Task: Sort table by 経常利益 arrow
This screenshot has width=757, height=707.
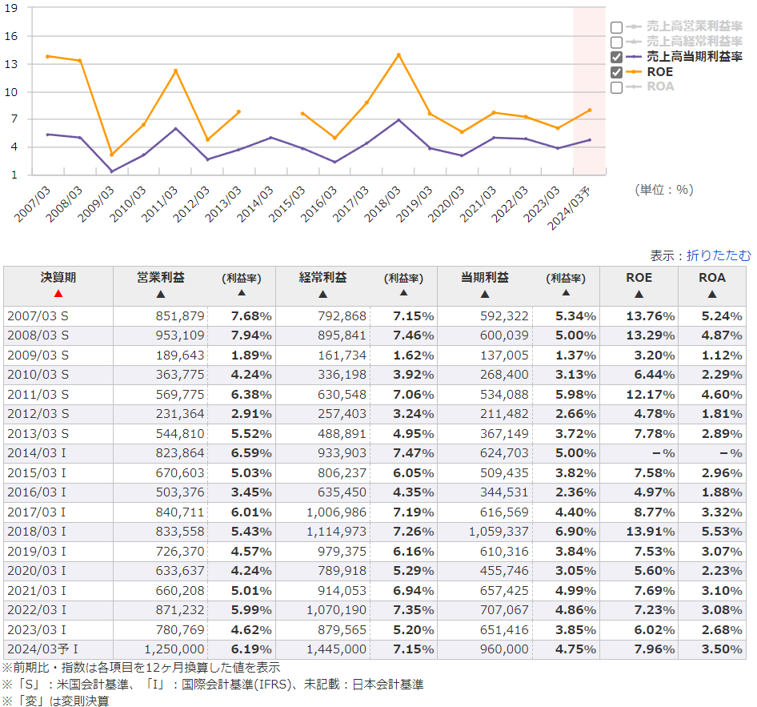Action: click(323, 294)
